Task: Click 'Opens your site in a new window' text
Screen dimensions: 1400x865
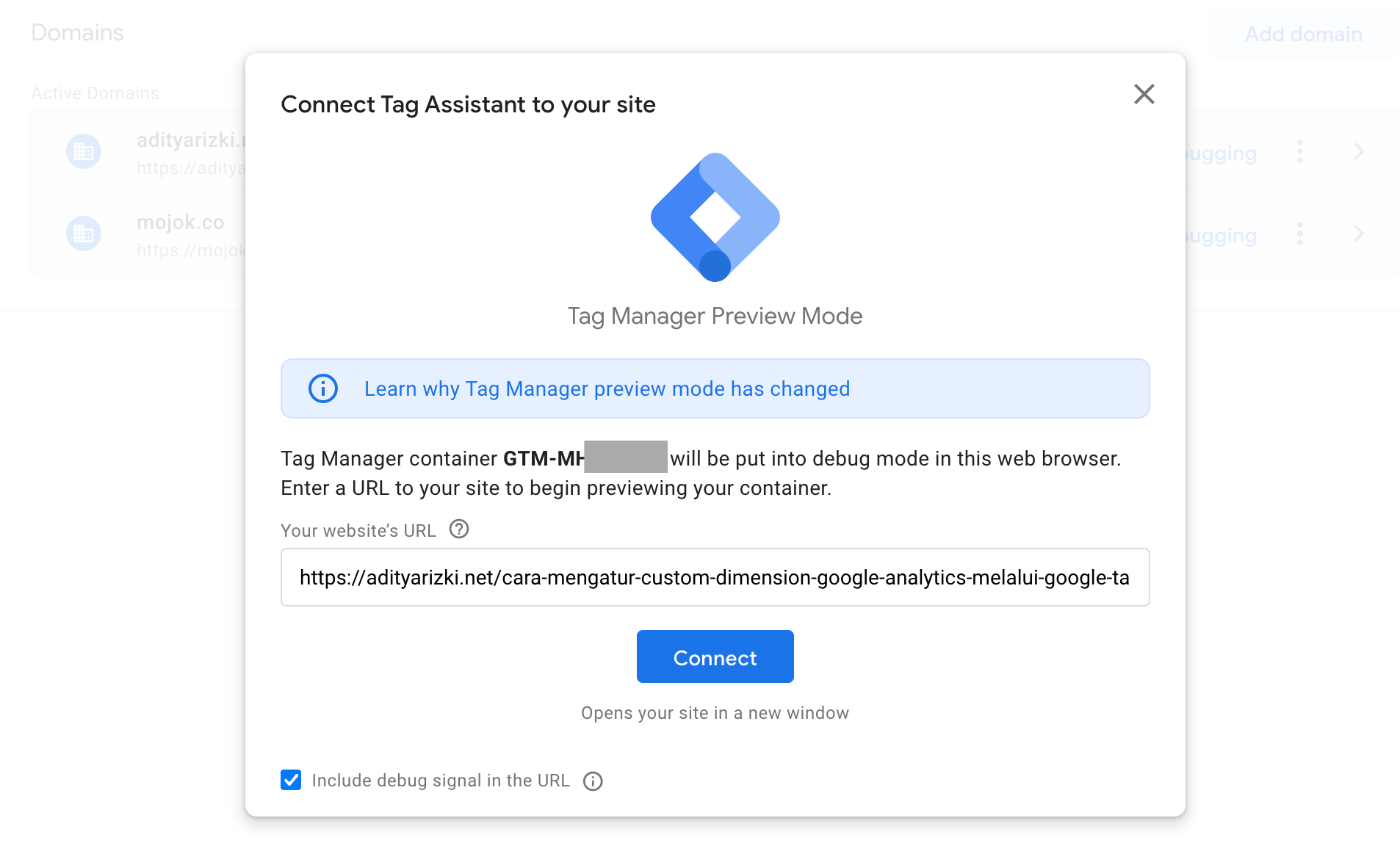Action: point(715,713)
